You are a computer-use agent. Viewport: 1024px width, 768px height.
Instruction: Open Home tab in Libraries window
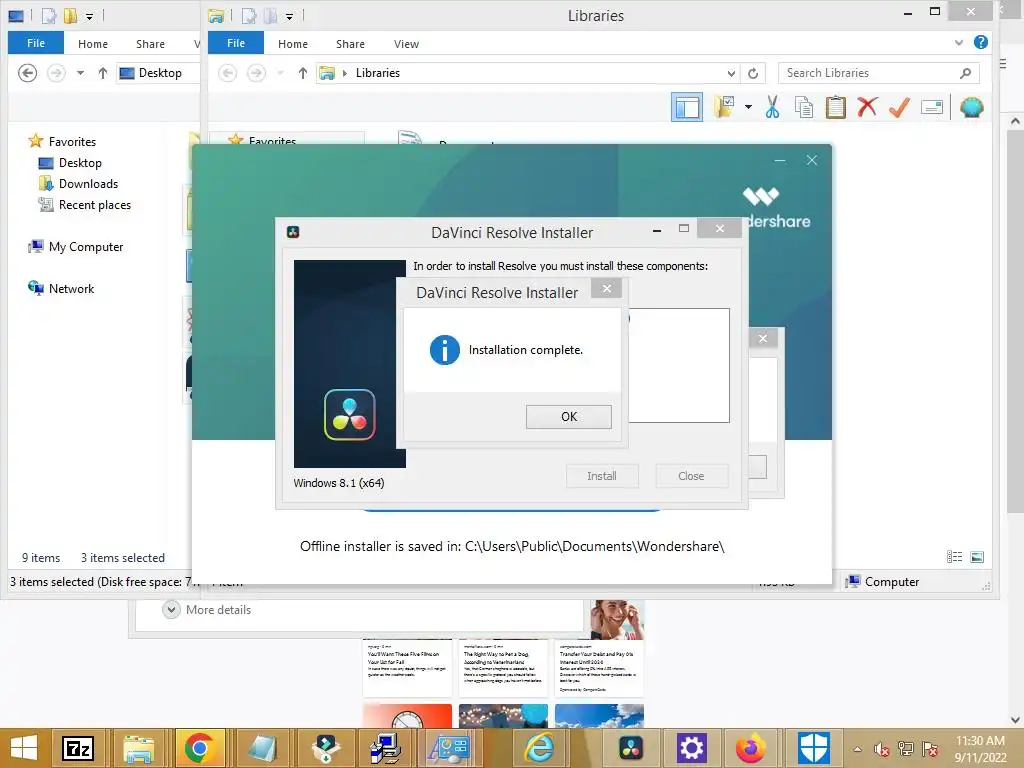pos(293,44)
